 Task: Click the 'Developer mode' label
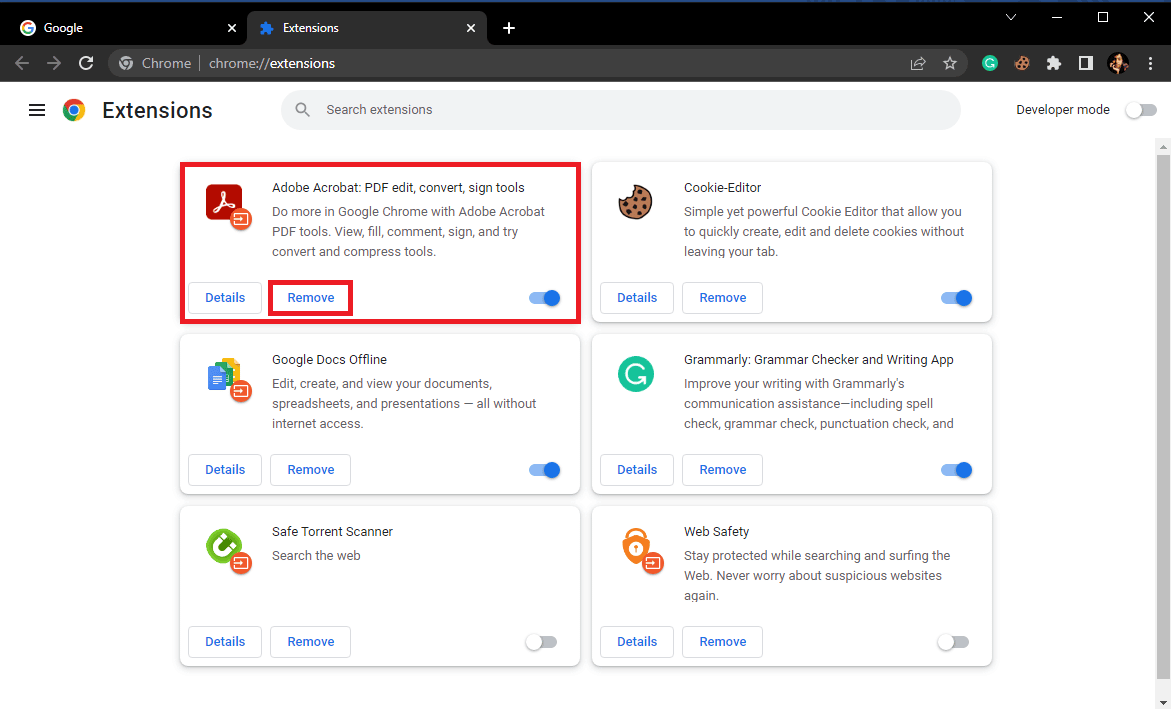[1063, 110]
